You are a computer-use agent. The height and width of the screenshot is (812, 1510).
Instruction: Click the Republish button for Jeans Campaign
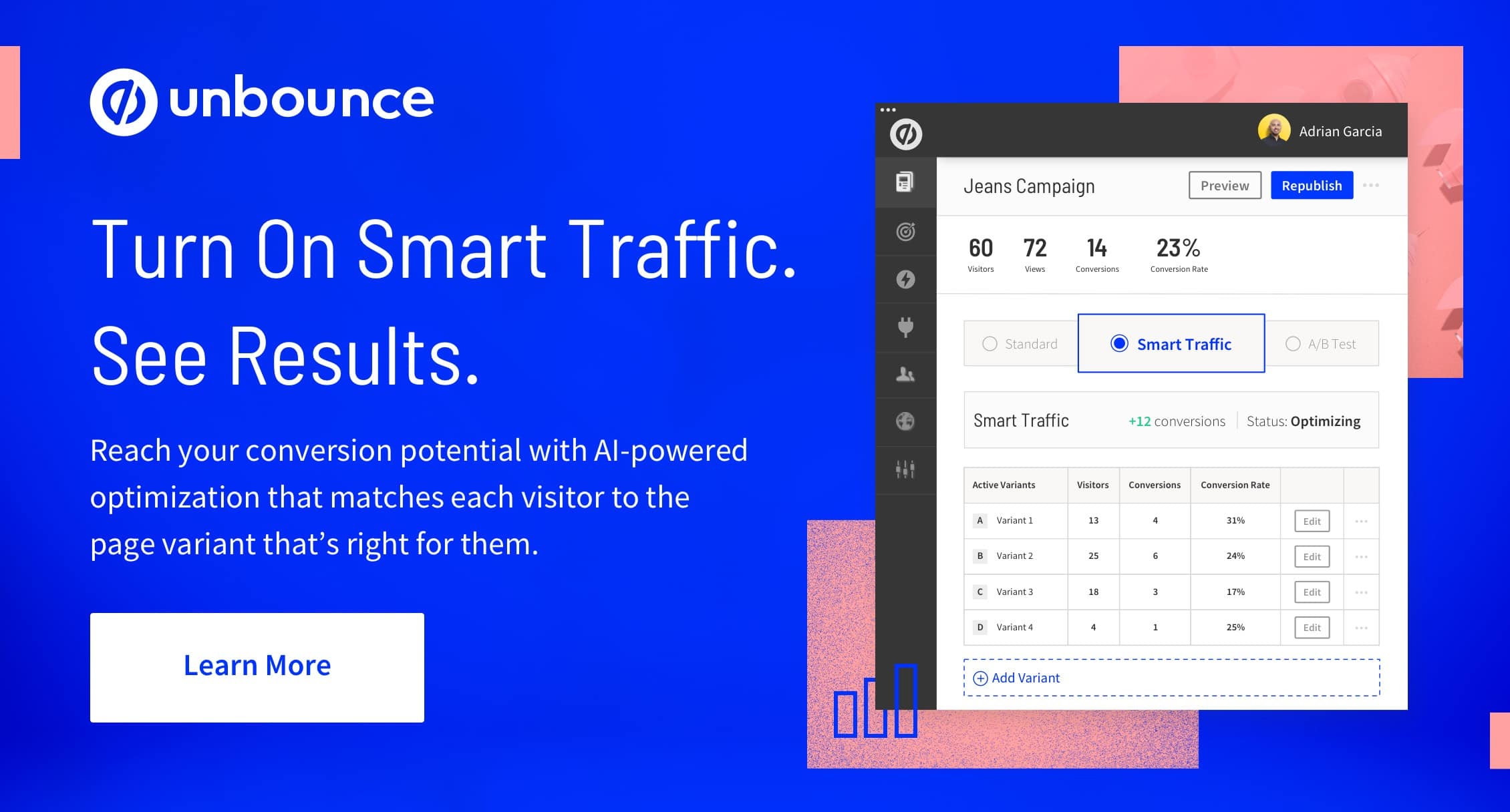1316,186
